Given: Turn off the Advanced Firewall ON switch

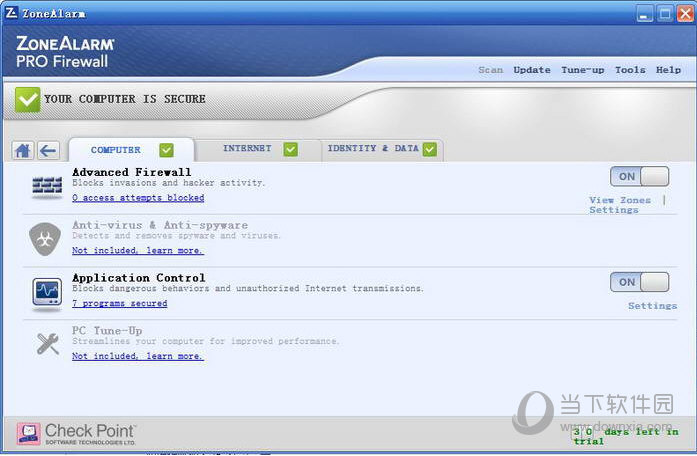Looking at the screenshot, I should [640, 176].
